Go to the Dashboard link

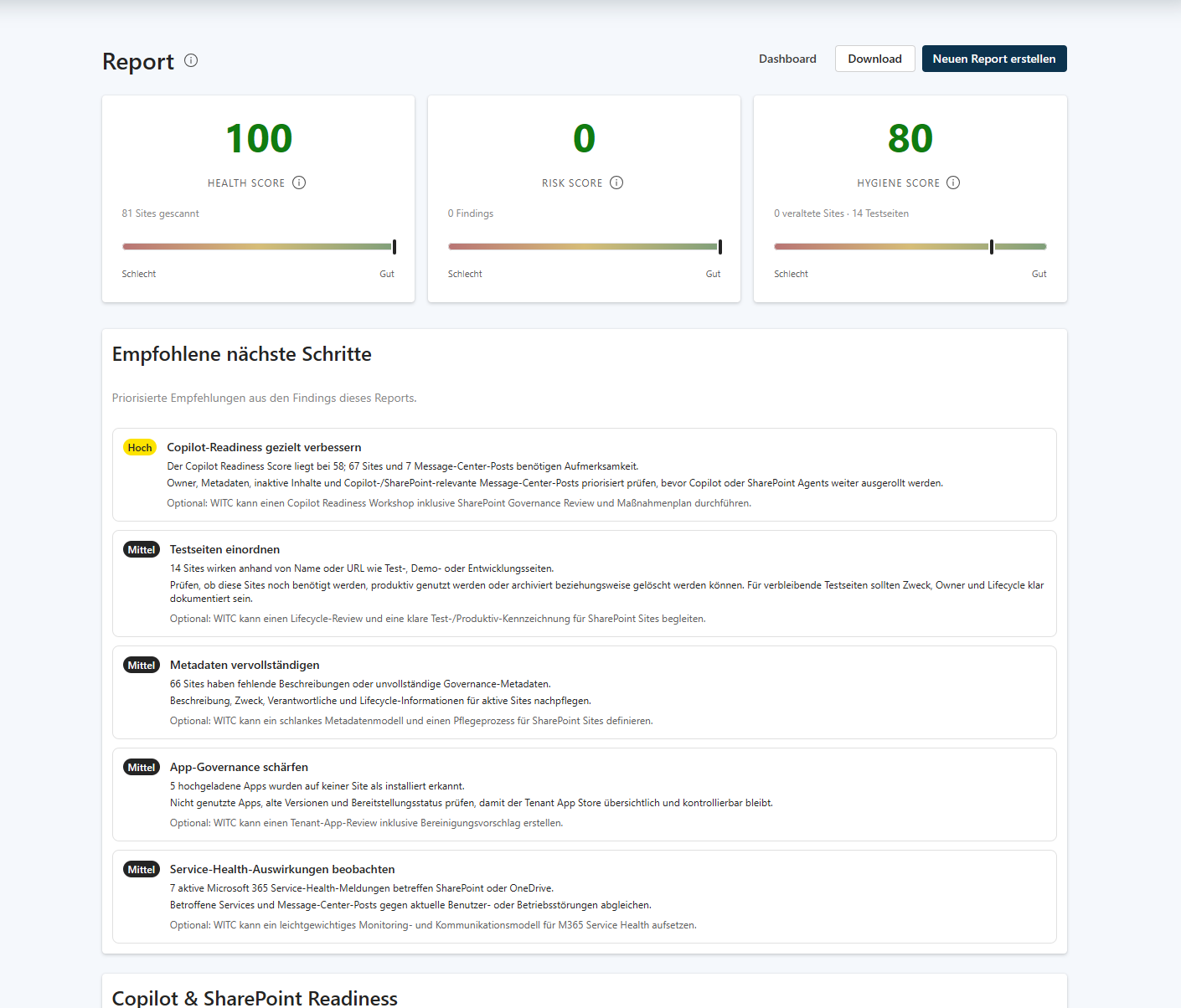click(787, 59)
